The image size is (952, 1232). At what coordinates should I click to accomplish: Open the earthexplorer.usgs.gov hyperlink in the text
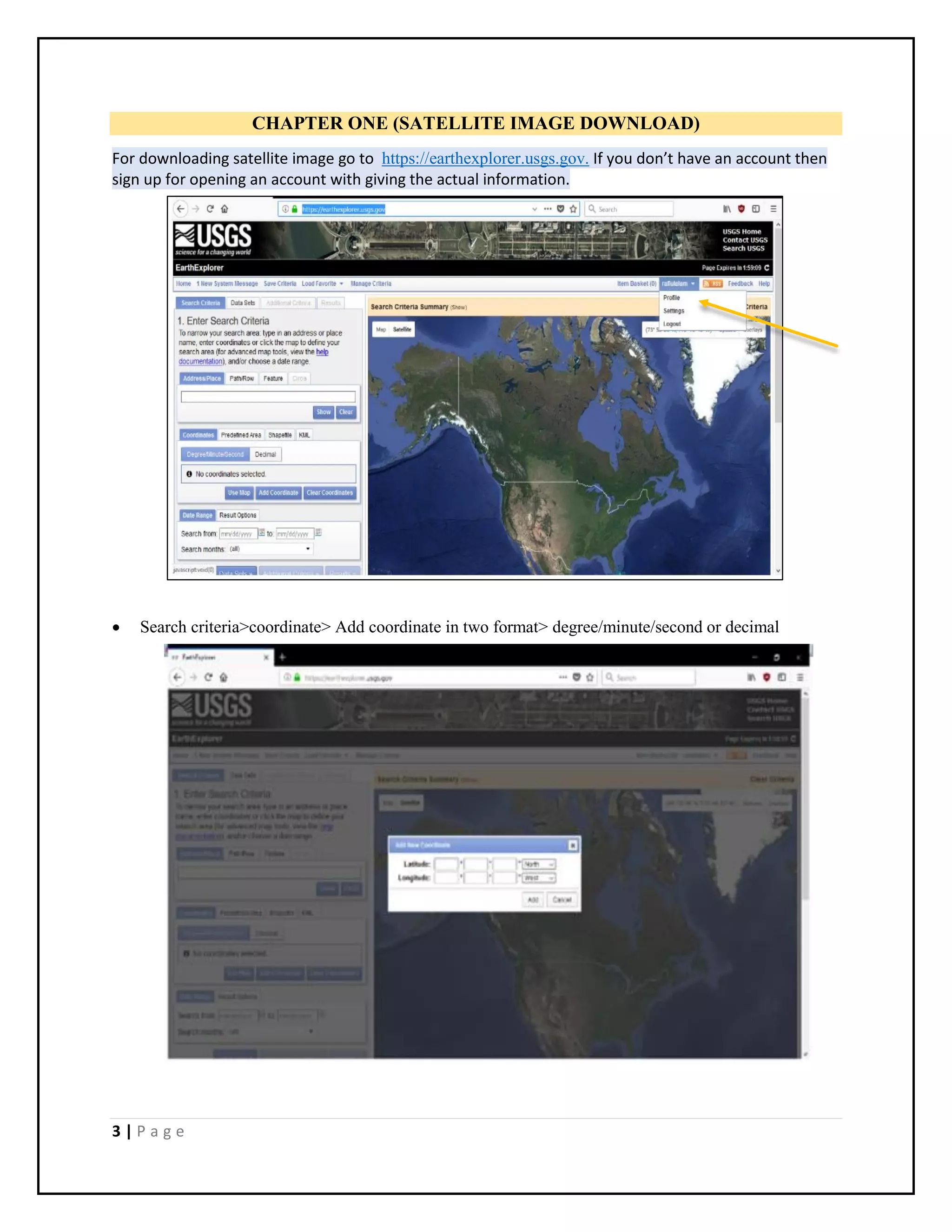485,159
